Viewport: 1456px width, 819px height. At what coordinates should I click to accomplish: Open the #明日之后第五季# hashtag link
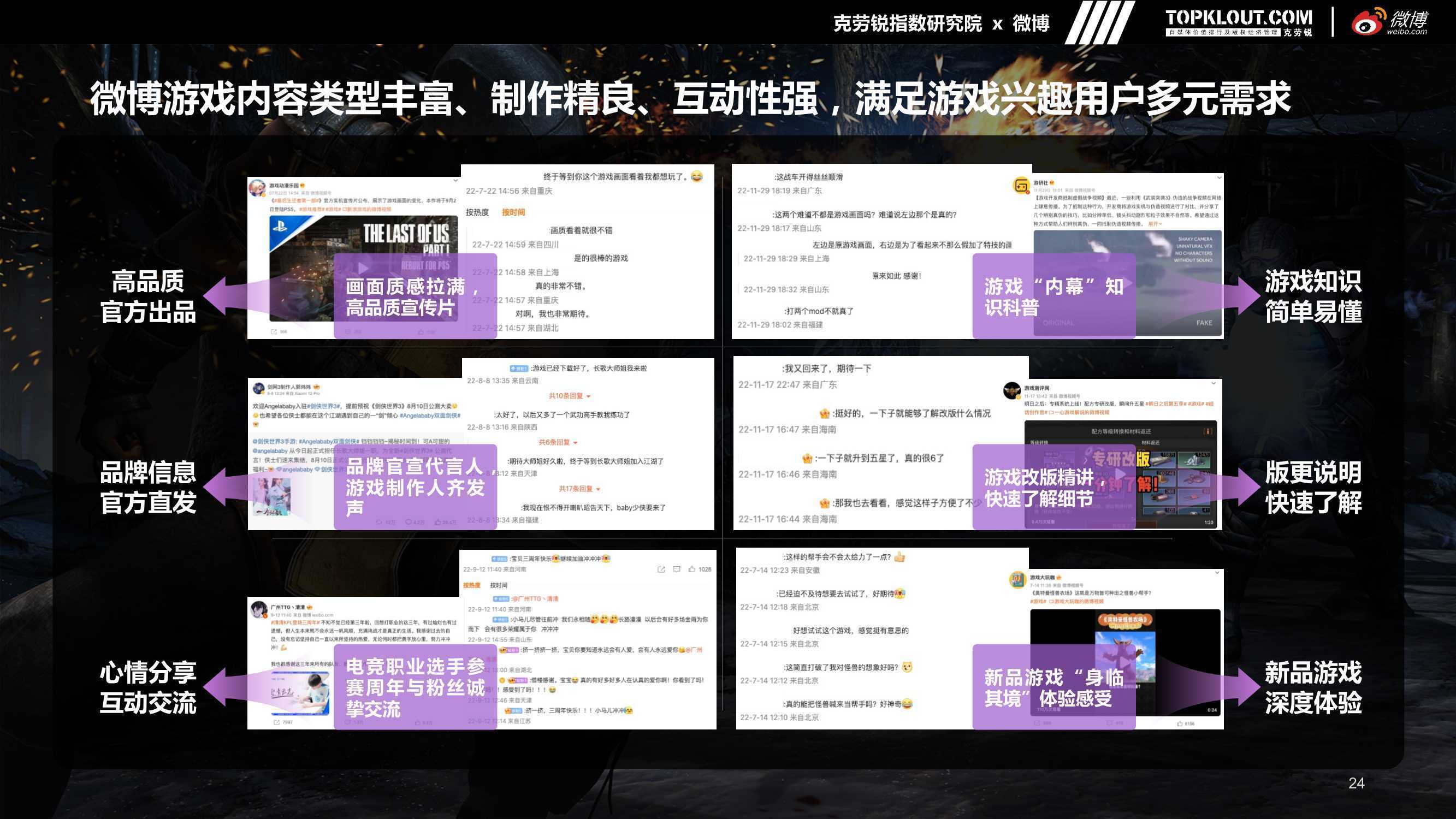pos(1166,403)
